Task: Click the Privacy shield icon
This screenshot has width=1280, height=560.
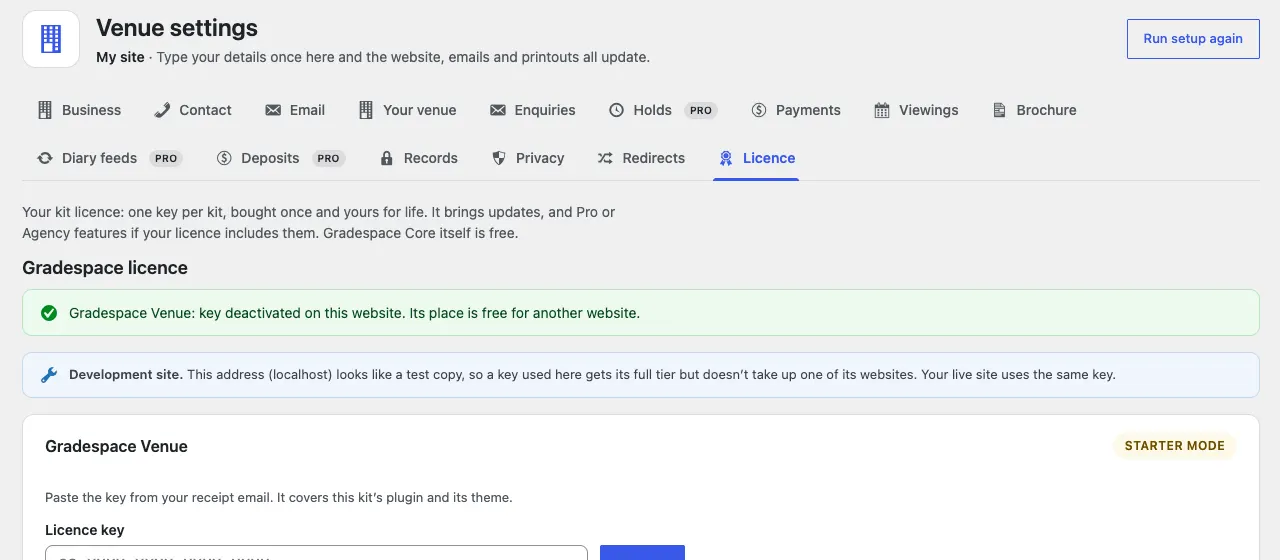Action: [499, 158]
